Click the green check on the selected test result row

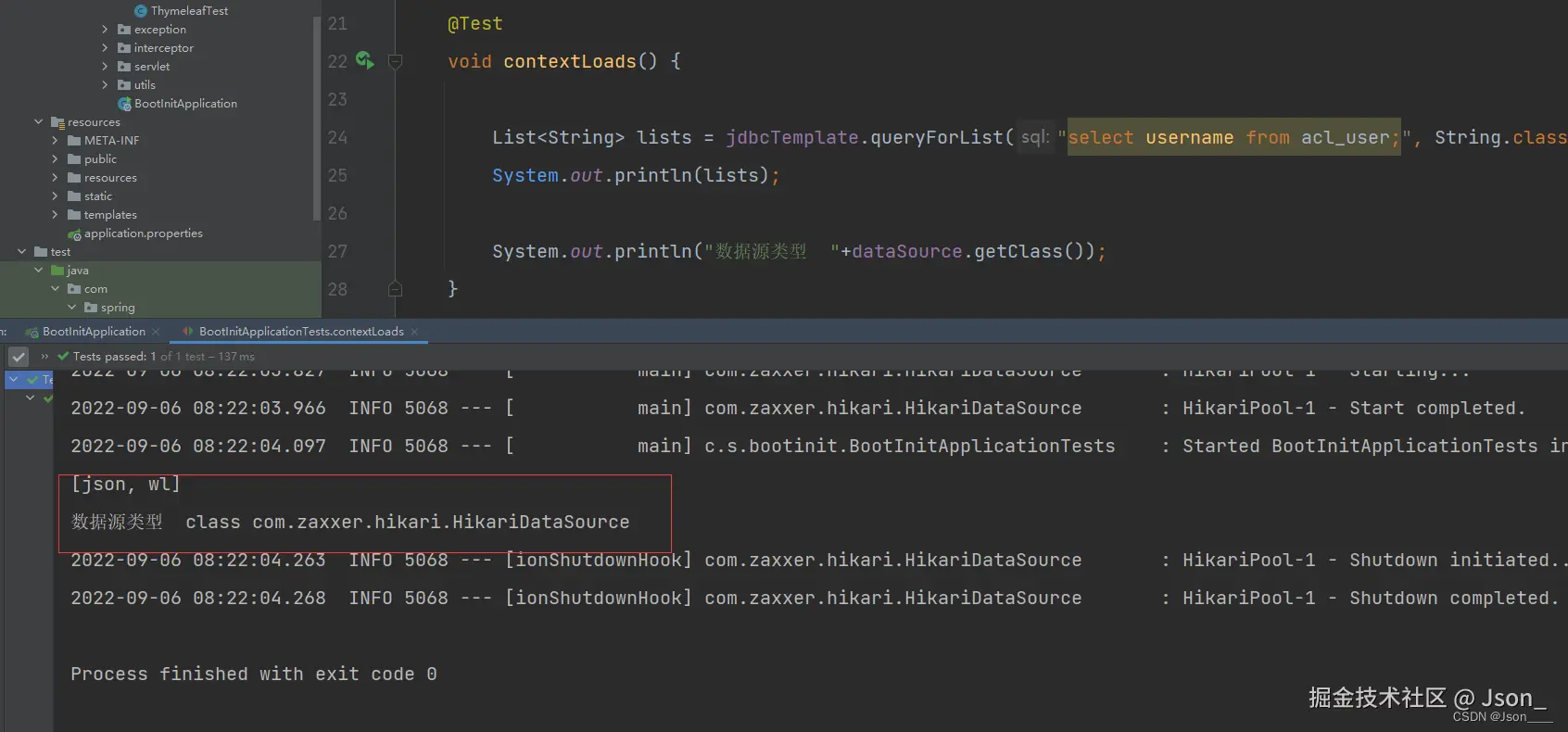pyautogui.click(x=32, y=379)
